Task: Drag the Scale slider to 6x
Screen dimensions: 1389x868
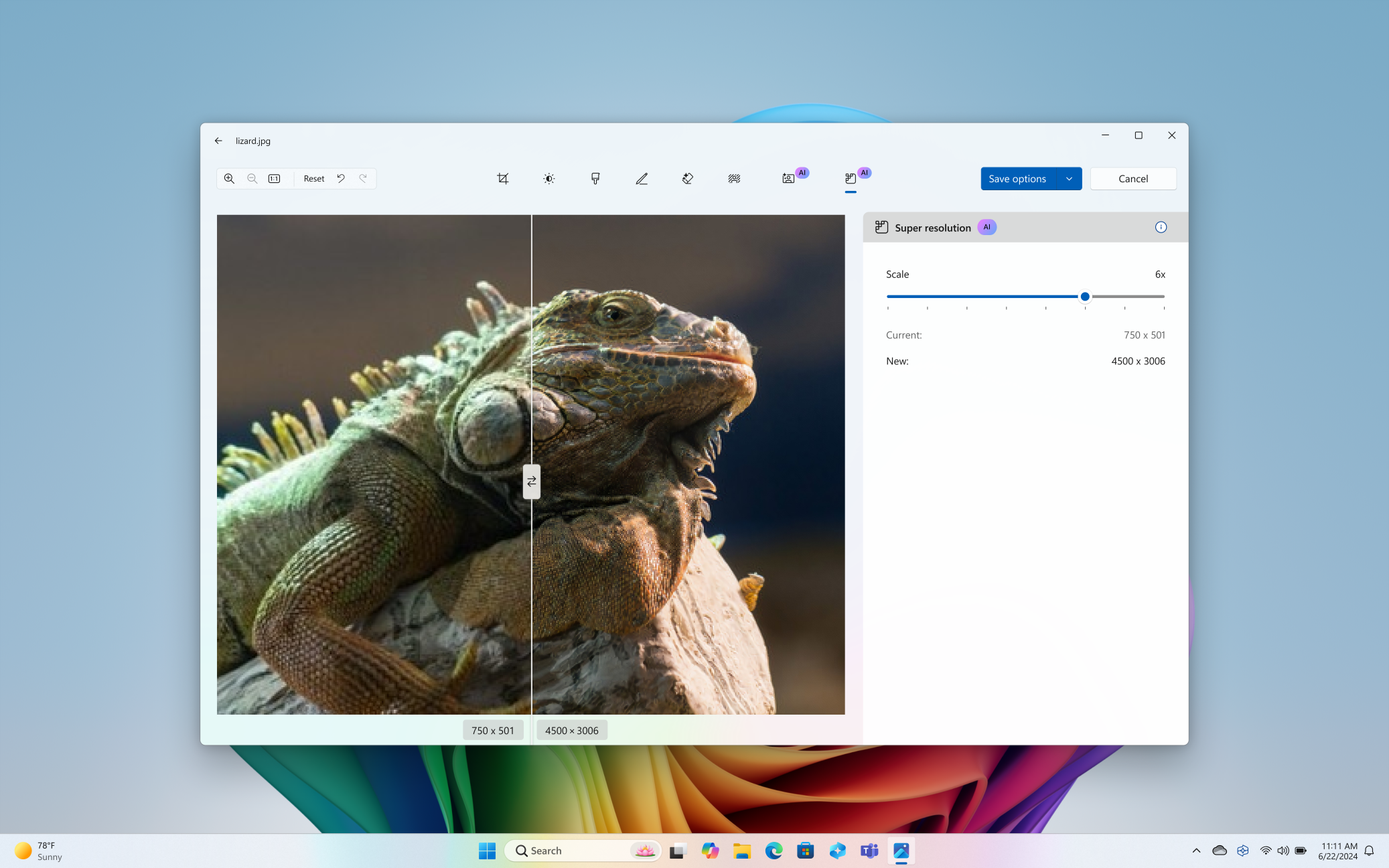Action: [1085, 296]
